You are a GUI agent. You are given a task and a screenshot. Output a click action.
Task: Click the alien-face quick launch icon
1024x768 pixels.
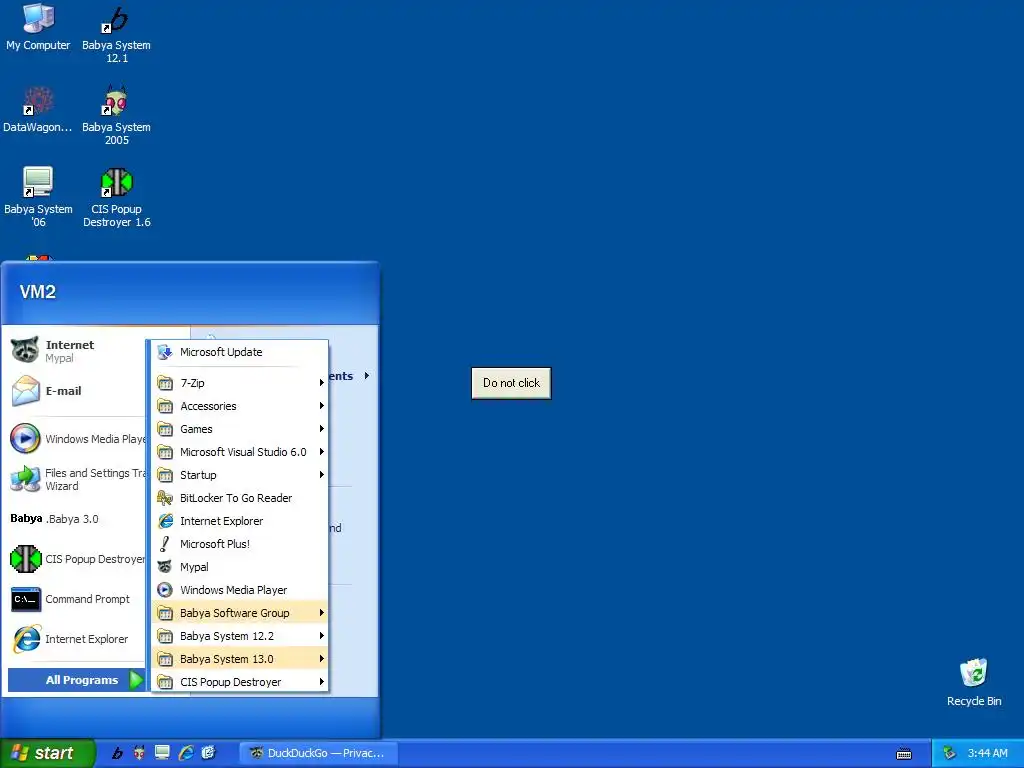[x=139, y=753]
